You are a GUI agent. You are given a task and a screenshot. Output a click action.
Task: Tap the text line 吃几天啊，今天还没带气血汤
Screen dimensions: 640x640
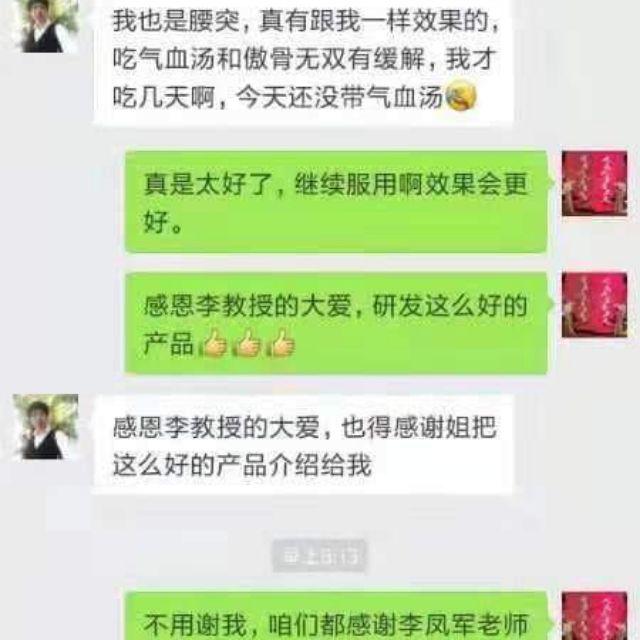(x=278, y=97)
